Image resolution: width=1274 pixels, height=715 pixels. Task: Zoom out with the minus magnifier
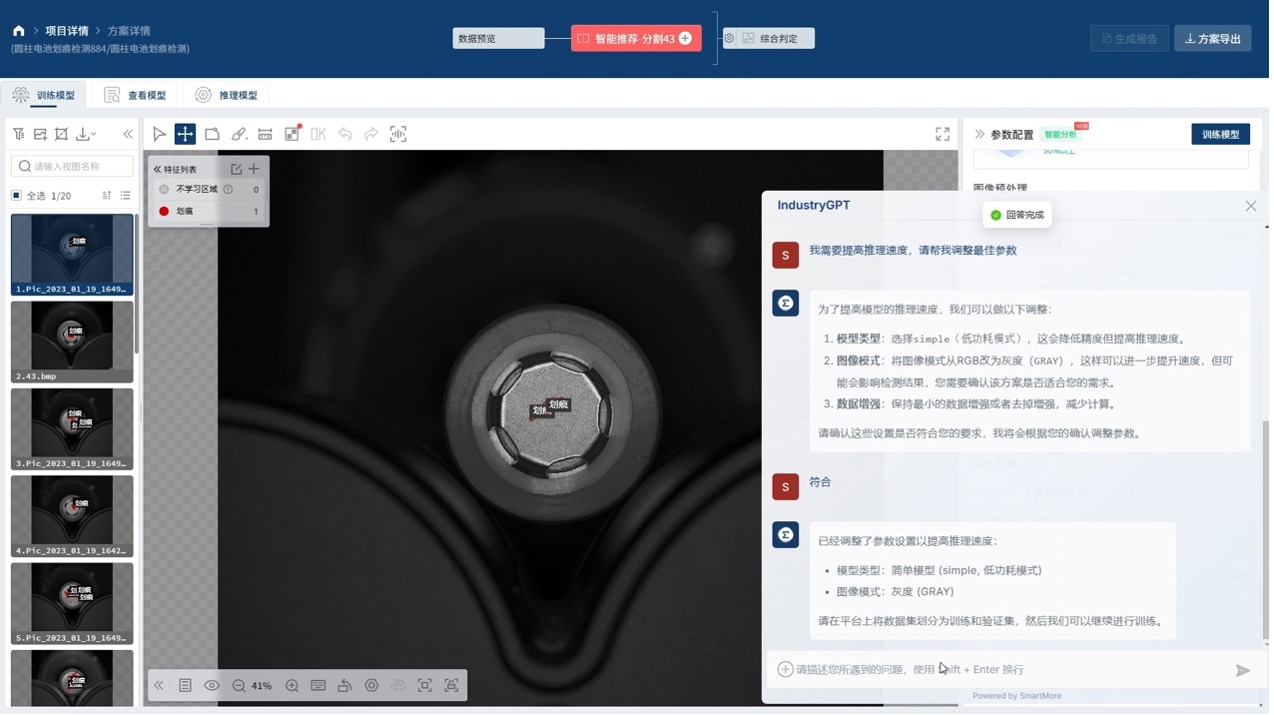(x=238, y=686)
